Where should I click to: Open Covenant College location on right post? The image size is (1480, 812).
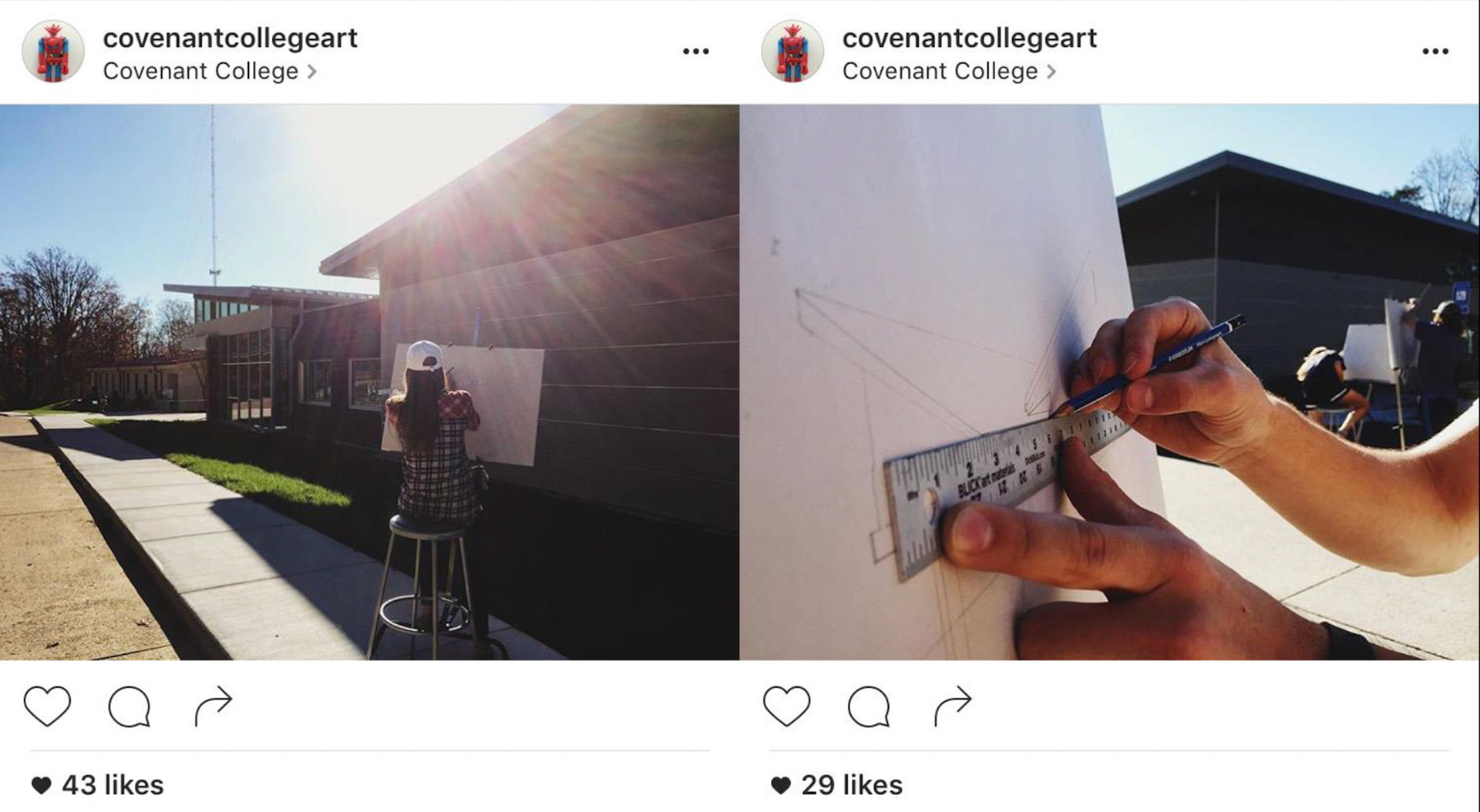(940, 71)
